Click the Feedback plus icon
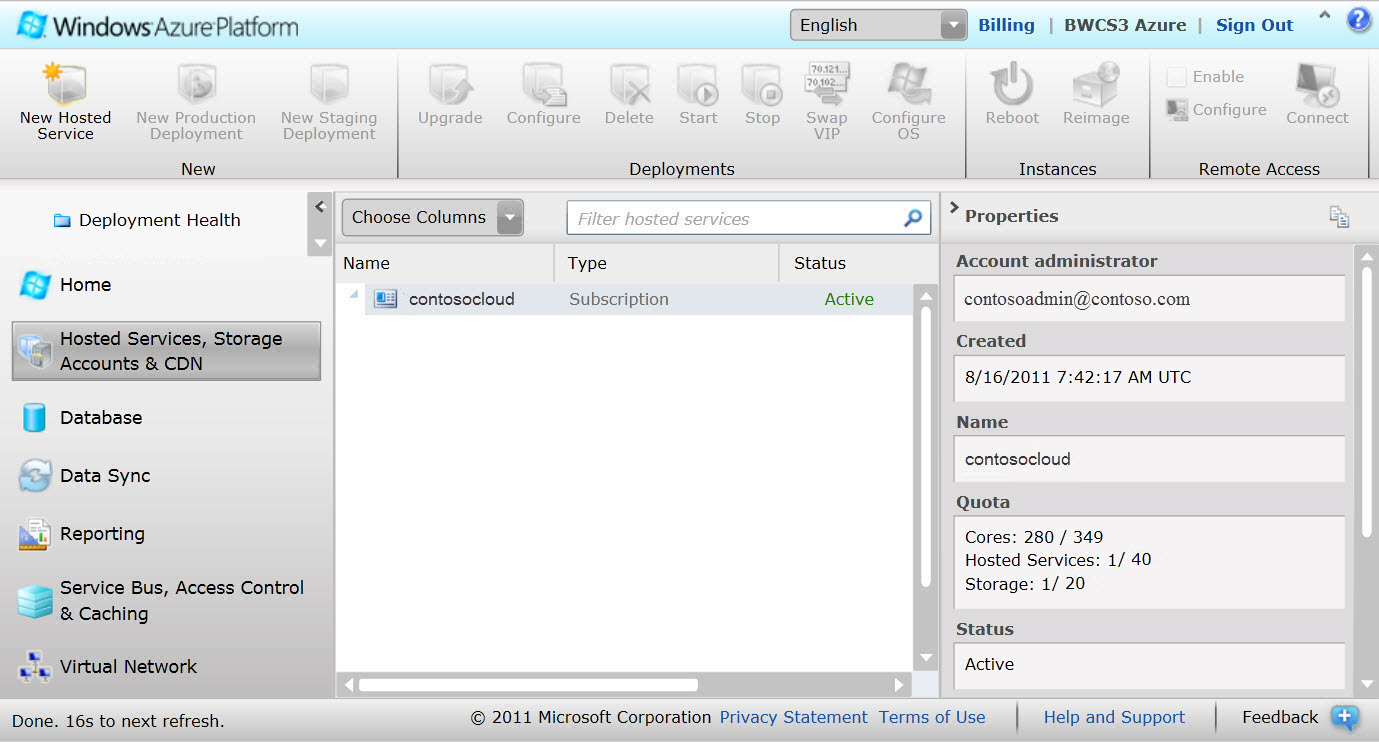Image resolution: width=1379 pixels, height=742 pixels. (1345, 717)
